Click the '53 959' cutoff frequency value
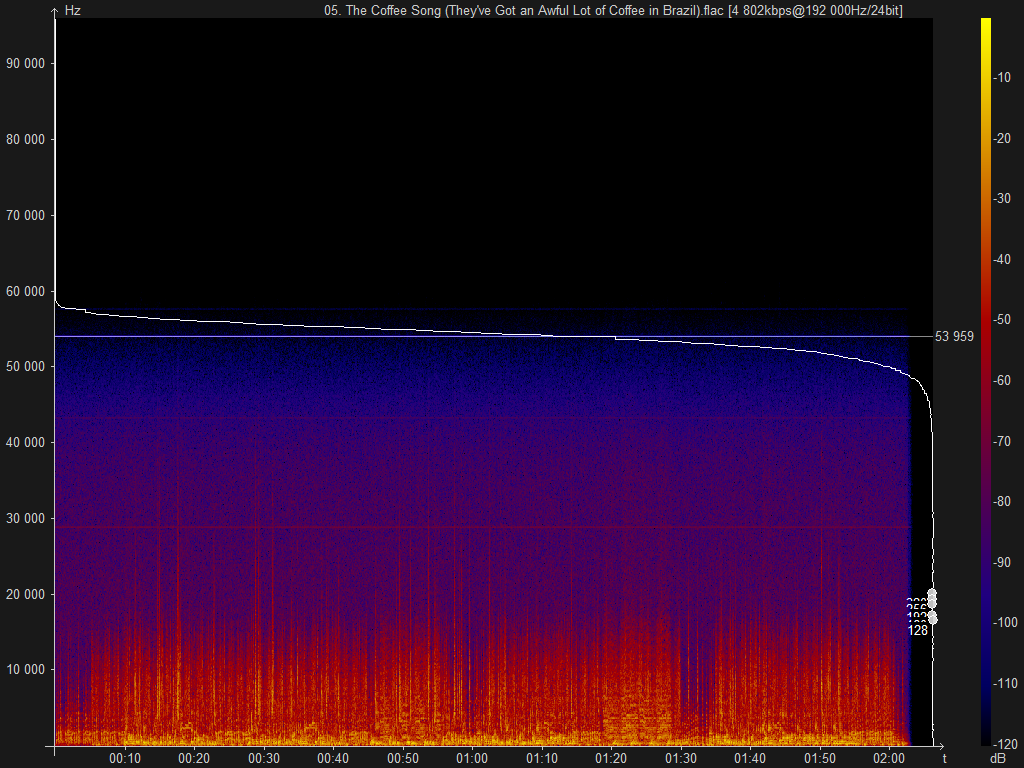The width and height of the screenshot is (1024, 768). coord(954,336)
